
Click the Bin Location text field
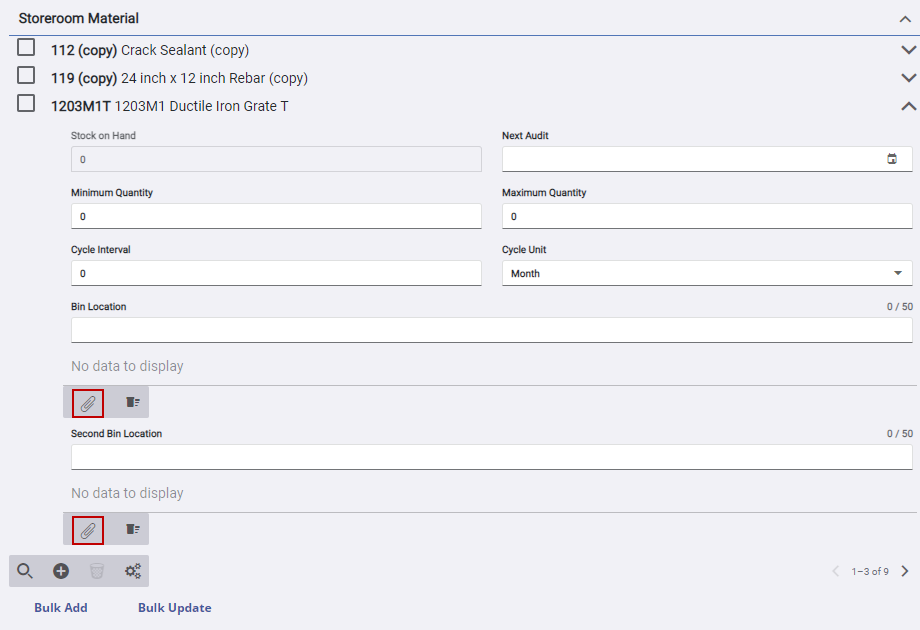(x=491, y=330)
